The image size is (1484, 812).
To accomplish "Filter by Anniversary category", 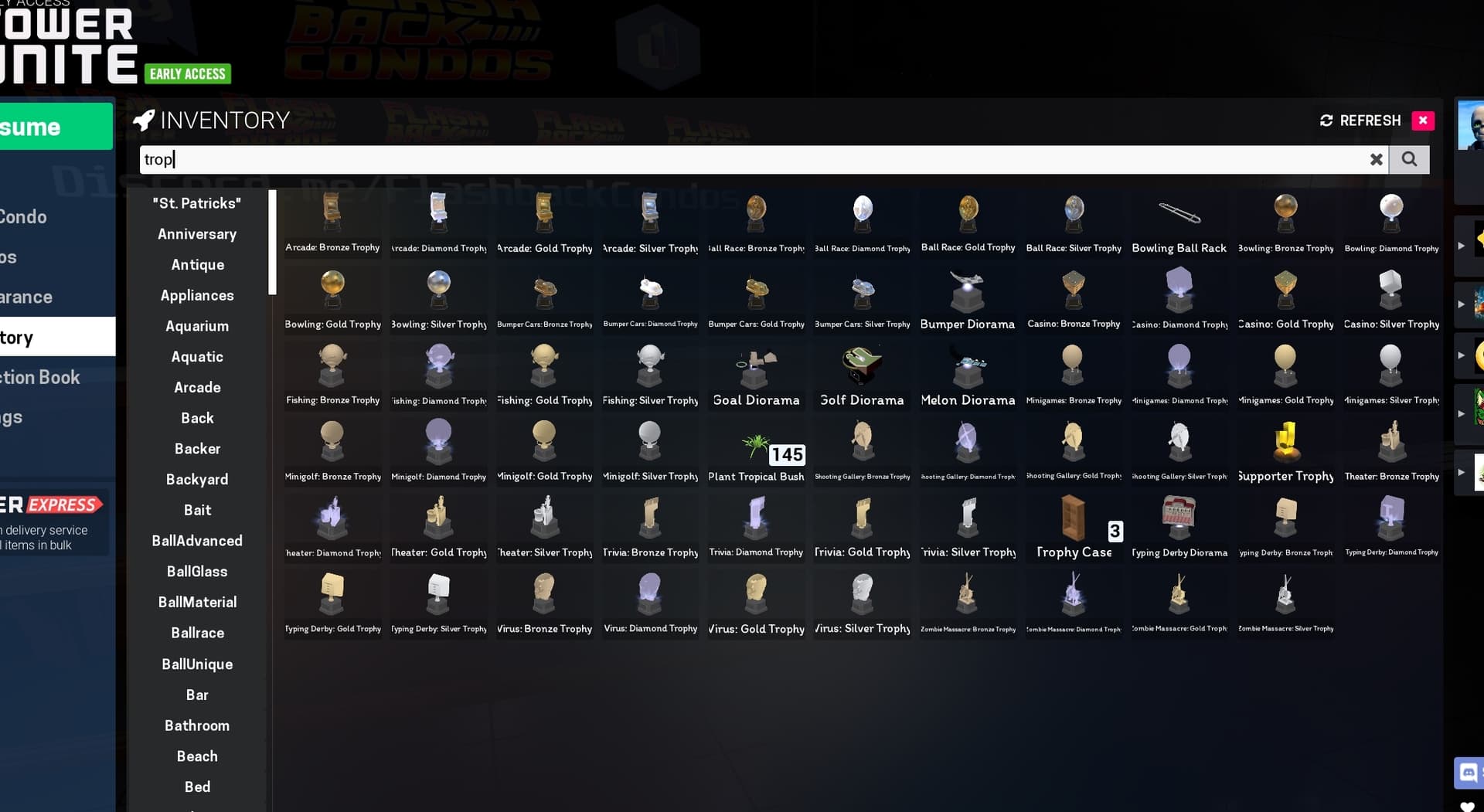I will 197,234.
